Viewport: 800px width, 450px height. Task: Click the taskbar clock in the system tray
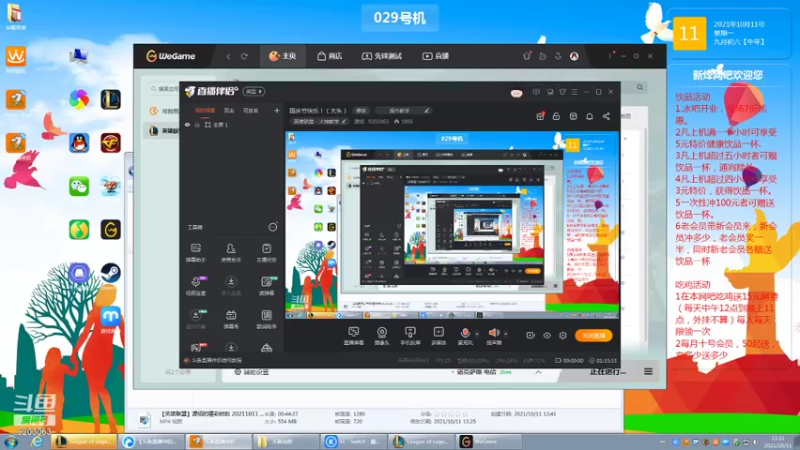778,442
